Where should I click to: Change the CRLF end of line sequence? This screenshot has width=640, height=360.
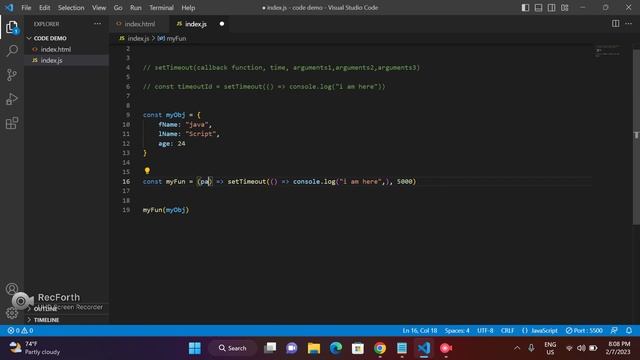(x=507, y=331)
